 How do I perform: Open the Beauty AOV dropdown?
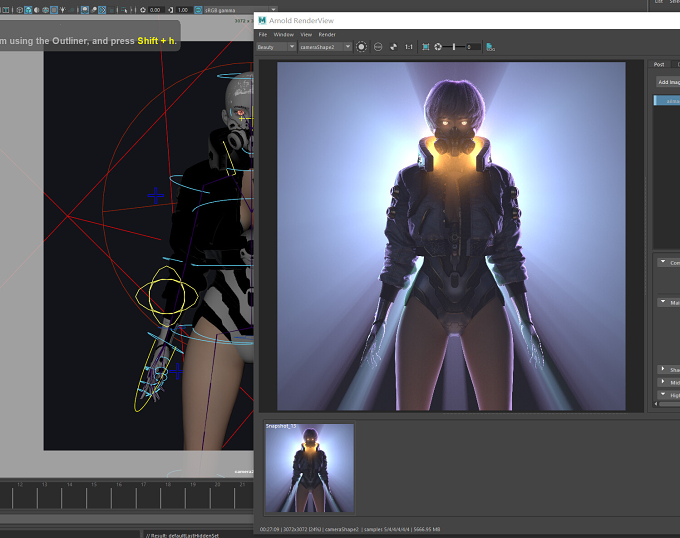point(276,47)
